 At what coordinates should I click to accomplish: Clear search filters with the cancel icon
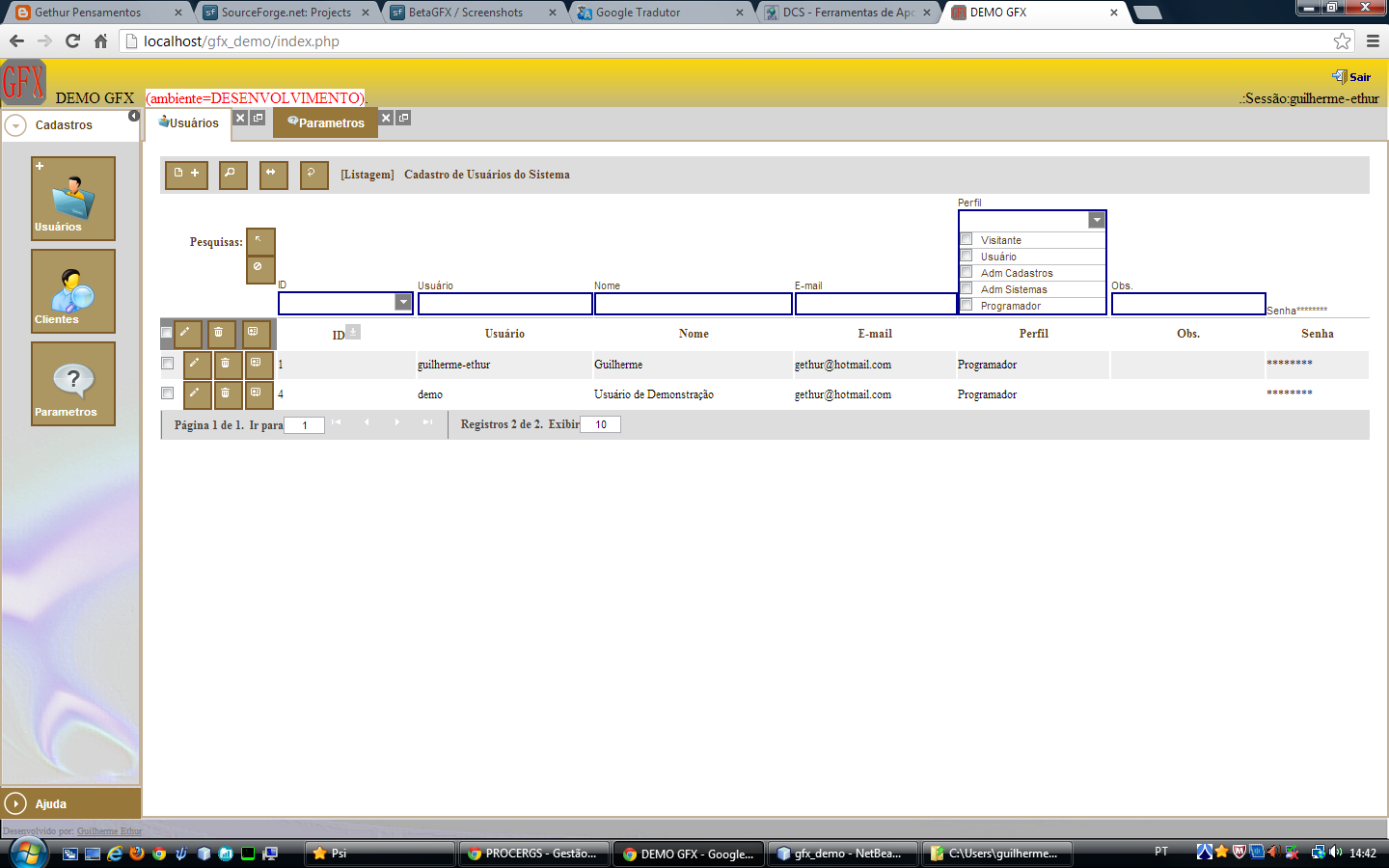(259, 269)
